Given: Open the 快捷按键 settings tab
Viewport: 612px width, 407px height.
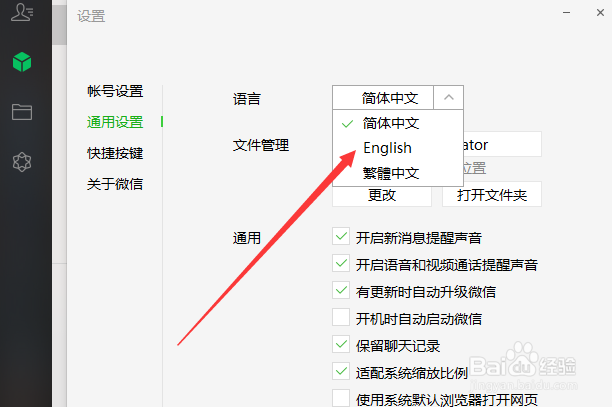Looking at the screenshot, I should point(115,153).
